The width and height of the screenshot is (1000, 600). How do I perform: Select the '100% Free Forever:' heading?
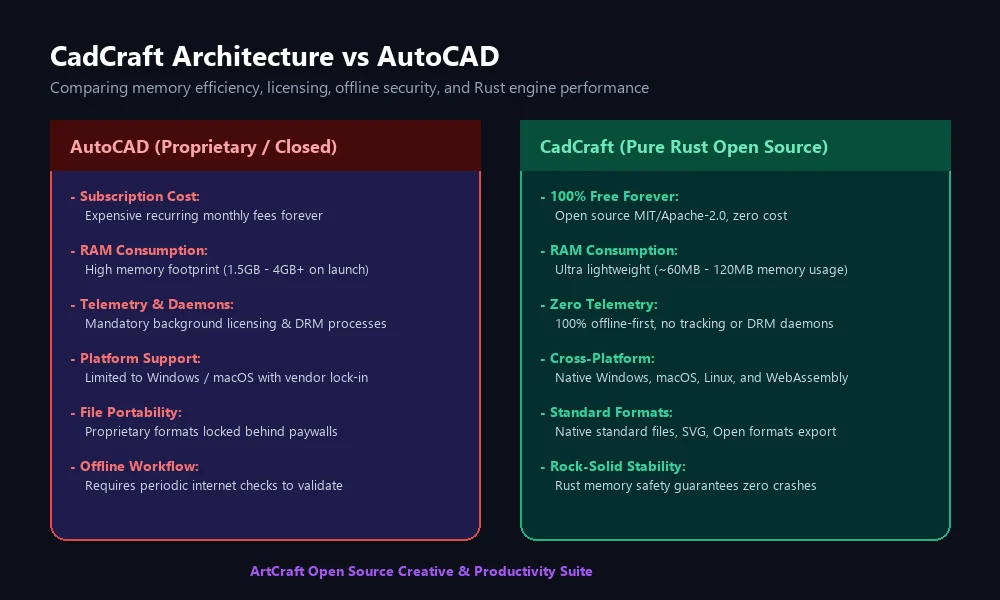click(x=614, y=196)
